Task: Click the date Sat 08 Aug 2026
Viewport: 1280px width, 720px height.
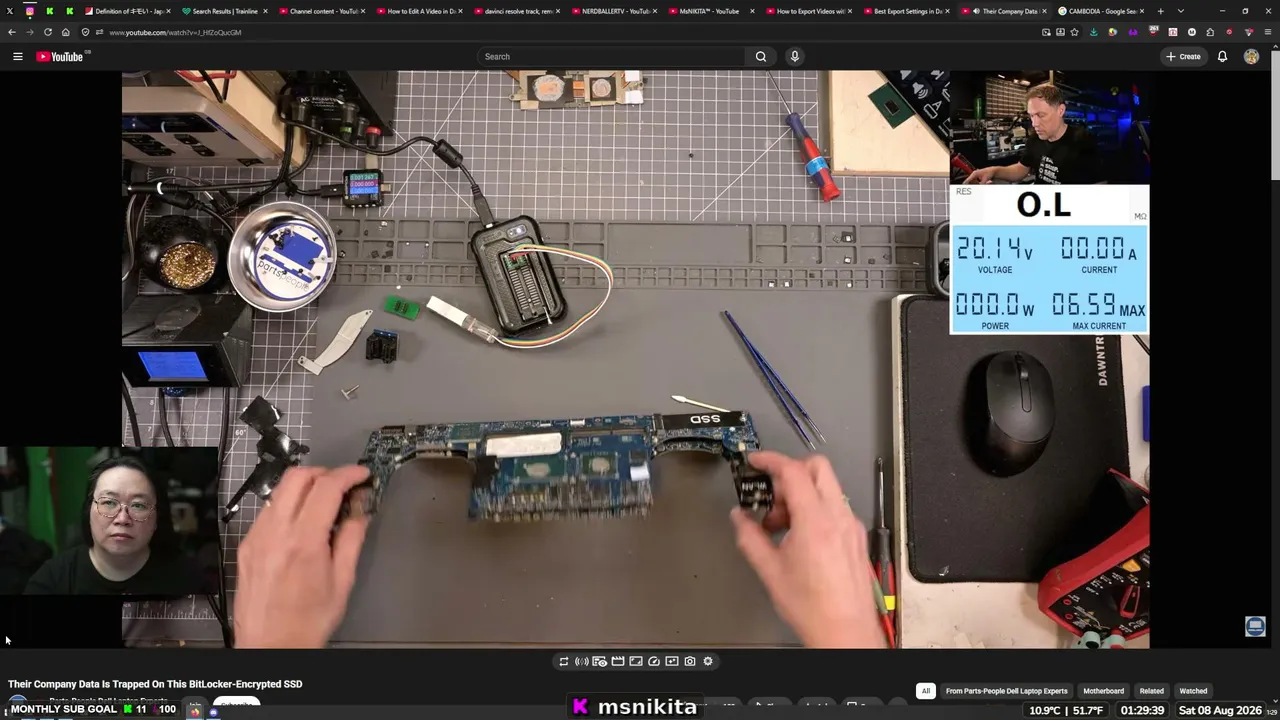Action: 1220,710
